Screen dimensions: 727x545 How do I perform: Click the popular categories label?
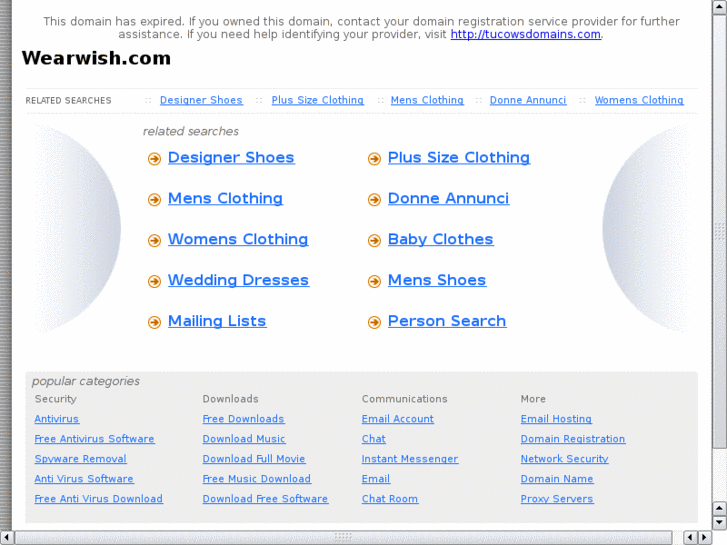(x=86, y=381)
